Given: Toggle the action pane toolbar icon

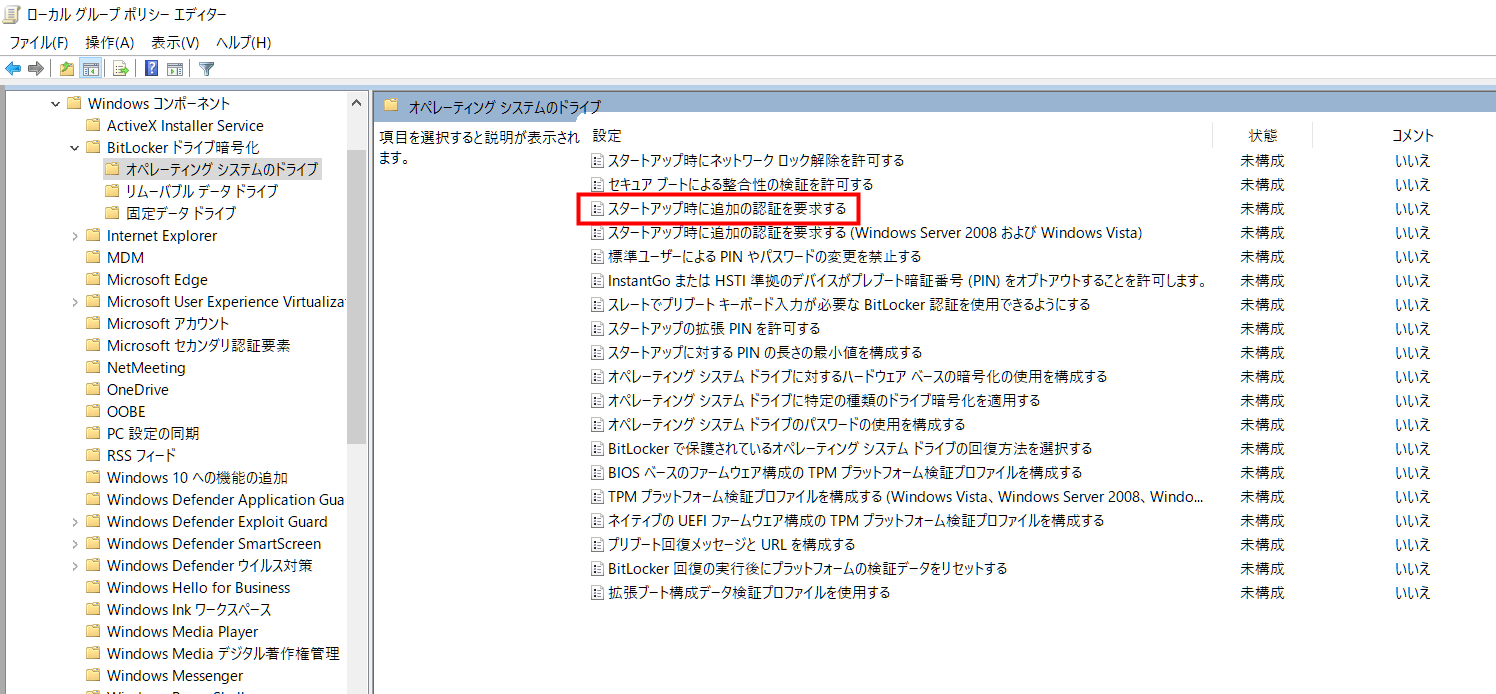Looking at the screenshot, I should click(175, 69).
